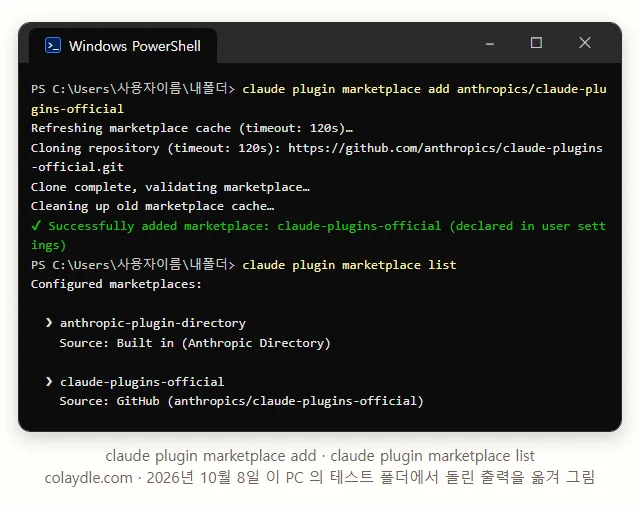
Task: Click "claude plugin marketplace add" command in terminal
Action: (x=346, y=89)
